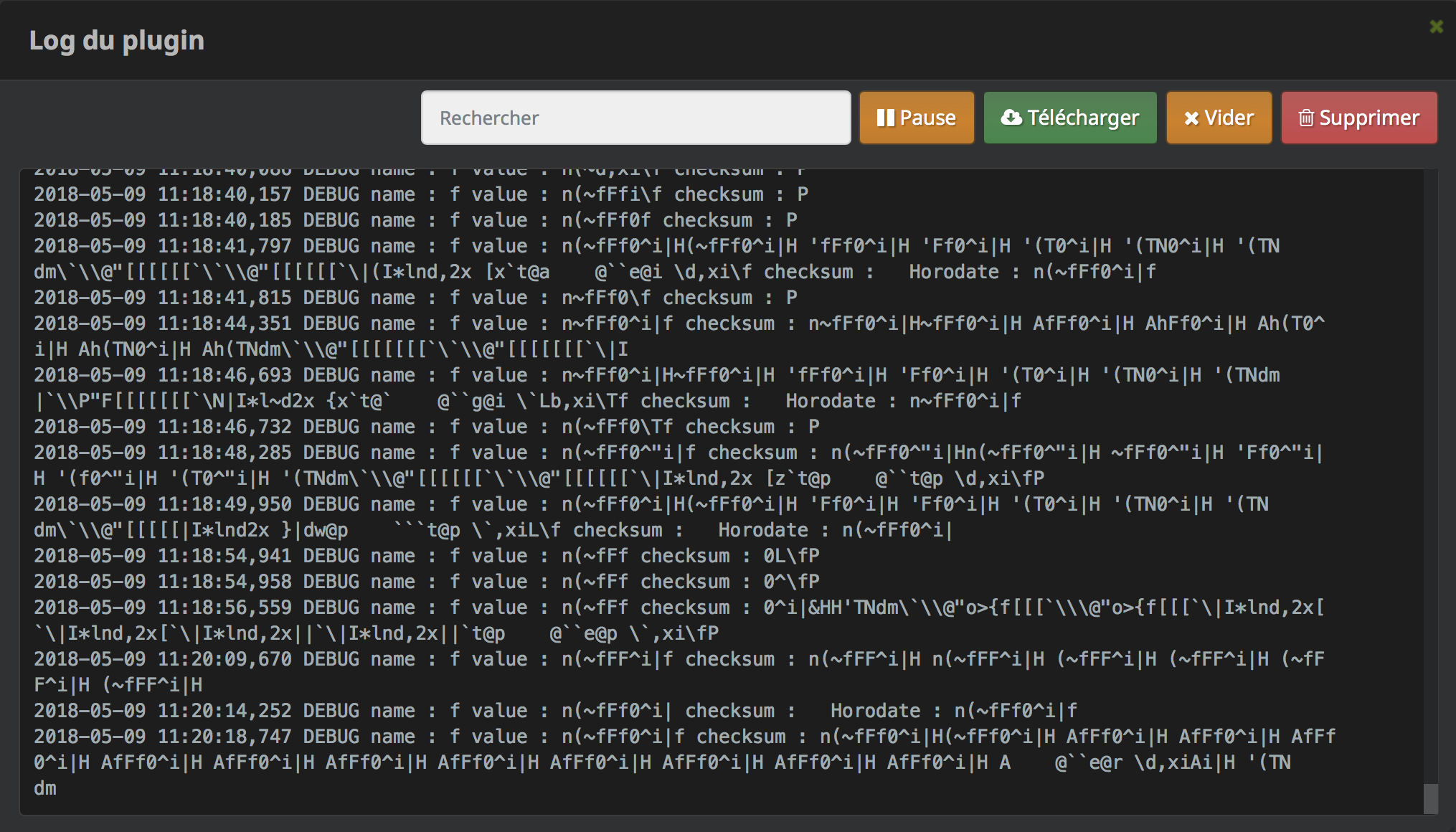The image size is (1456, 832).
Task: Click the log timestamp 11:18:44,351
Action: (x=224, y=323)
